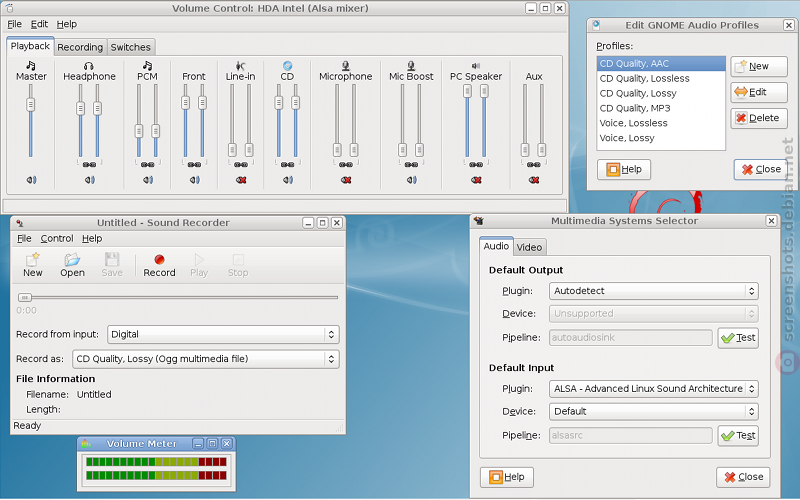Open Record as profile dropdown

[x=206, y=359]
